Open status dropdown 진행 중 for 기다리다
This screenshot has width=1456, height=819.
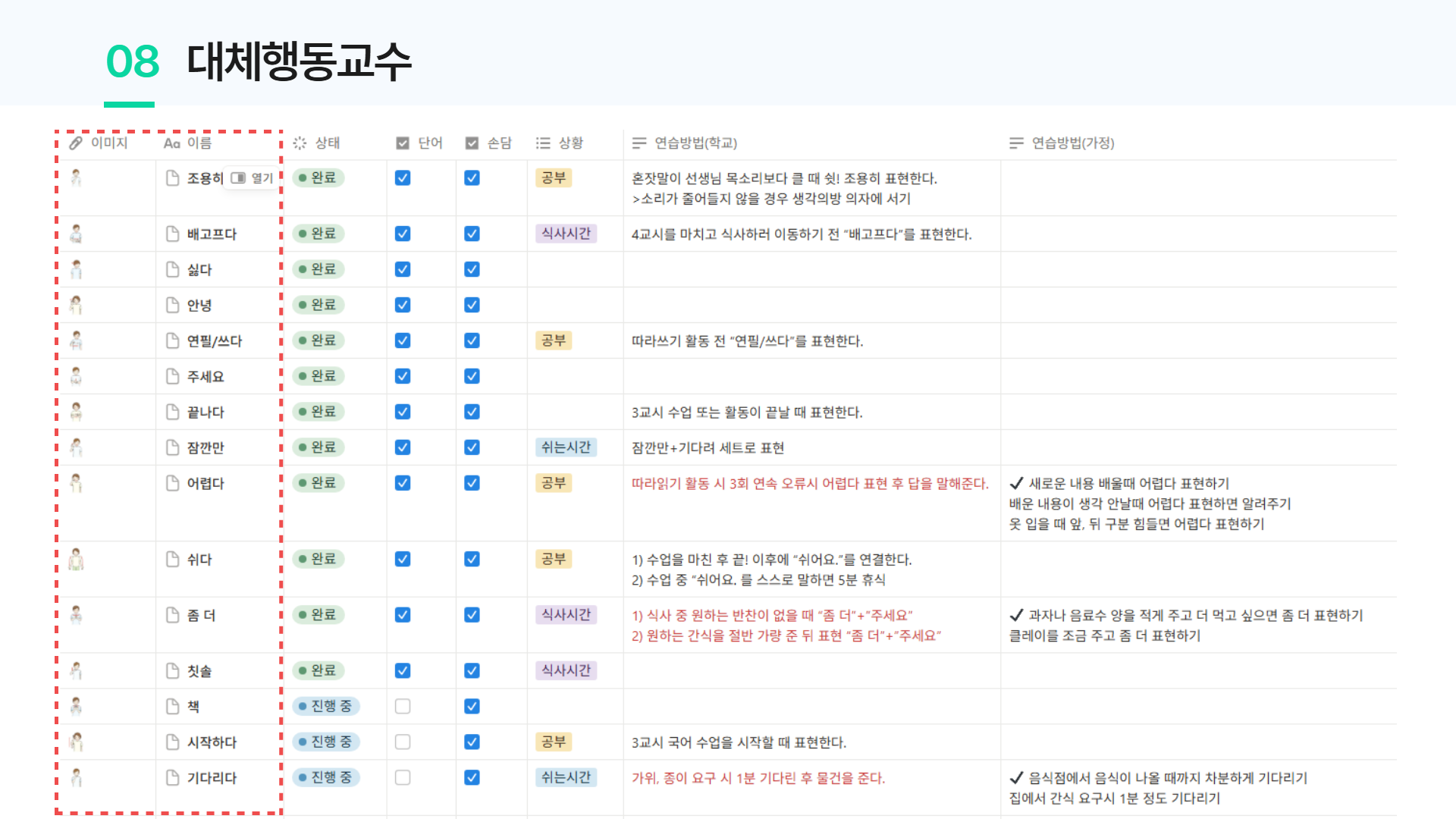(x=326, y=777)
